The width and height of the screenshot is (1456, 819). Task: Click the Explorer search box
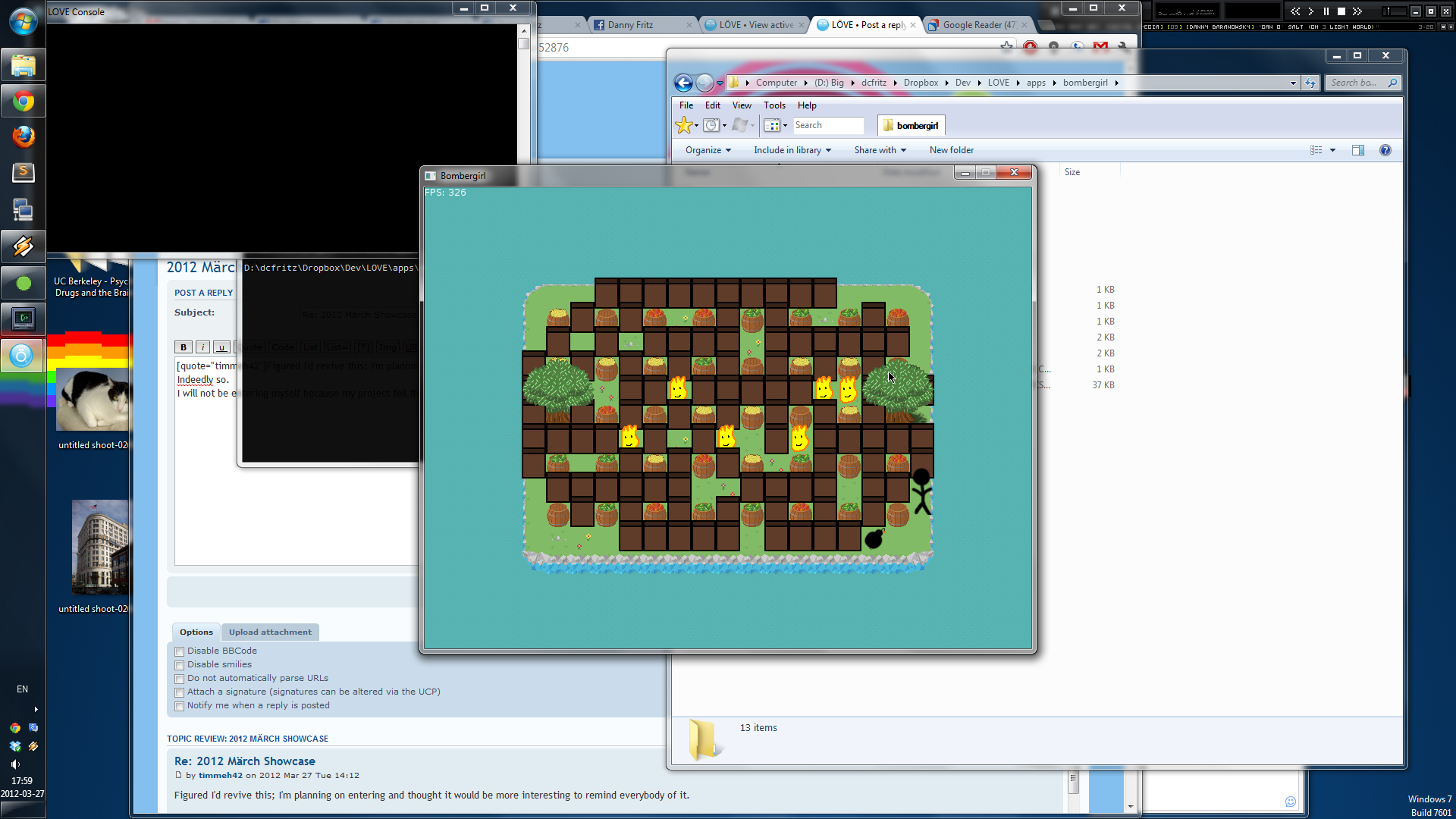pyautogui.click(x=1362, y=83)
